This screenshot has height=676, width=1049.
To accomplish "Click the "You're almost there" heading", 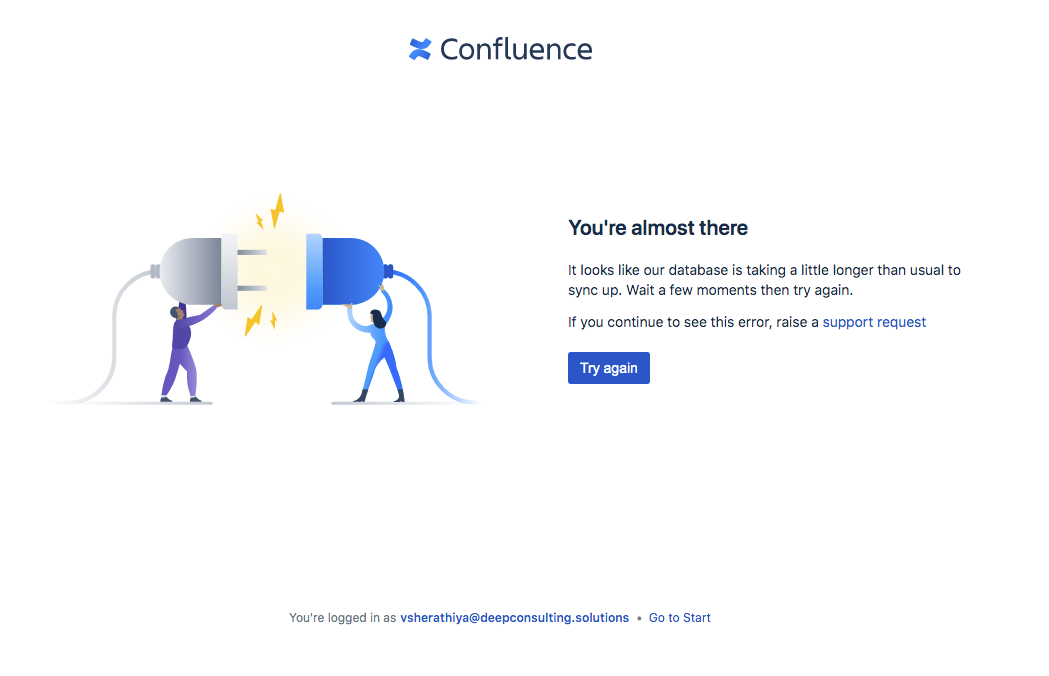I will coord(658,228).
